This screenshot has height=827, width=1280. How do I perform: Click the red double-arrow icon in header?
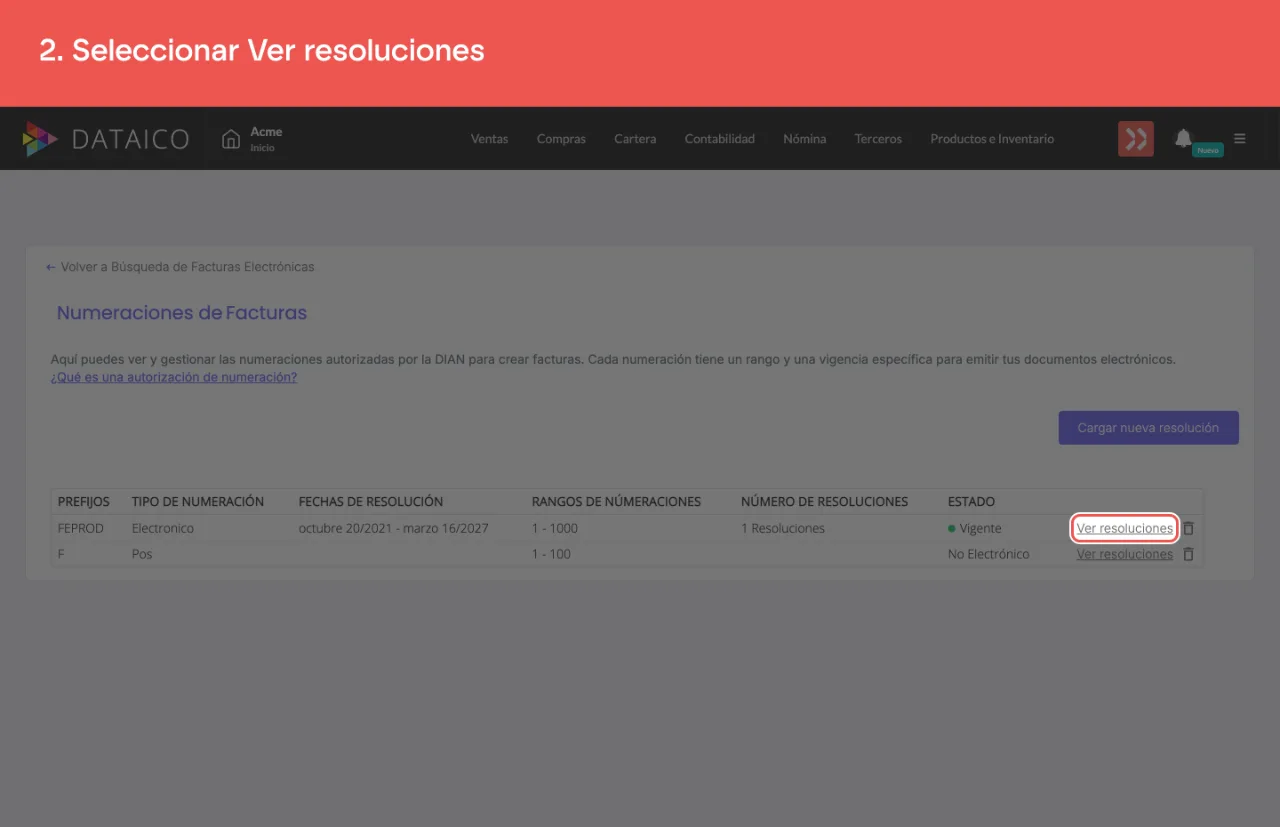coord(1136,139)
